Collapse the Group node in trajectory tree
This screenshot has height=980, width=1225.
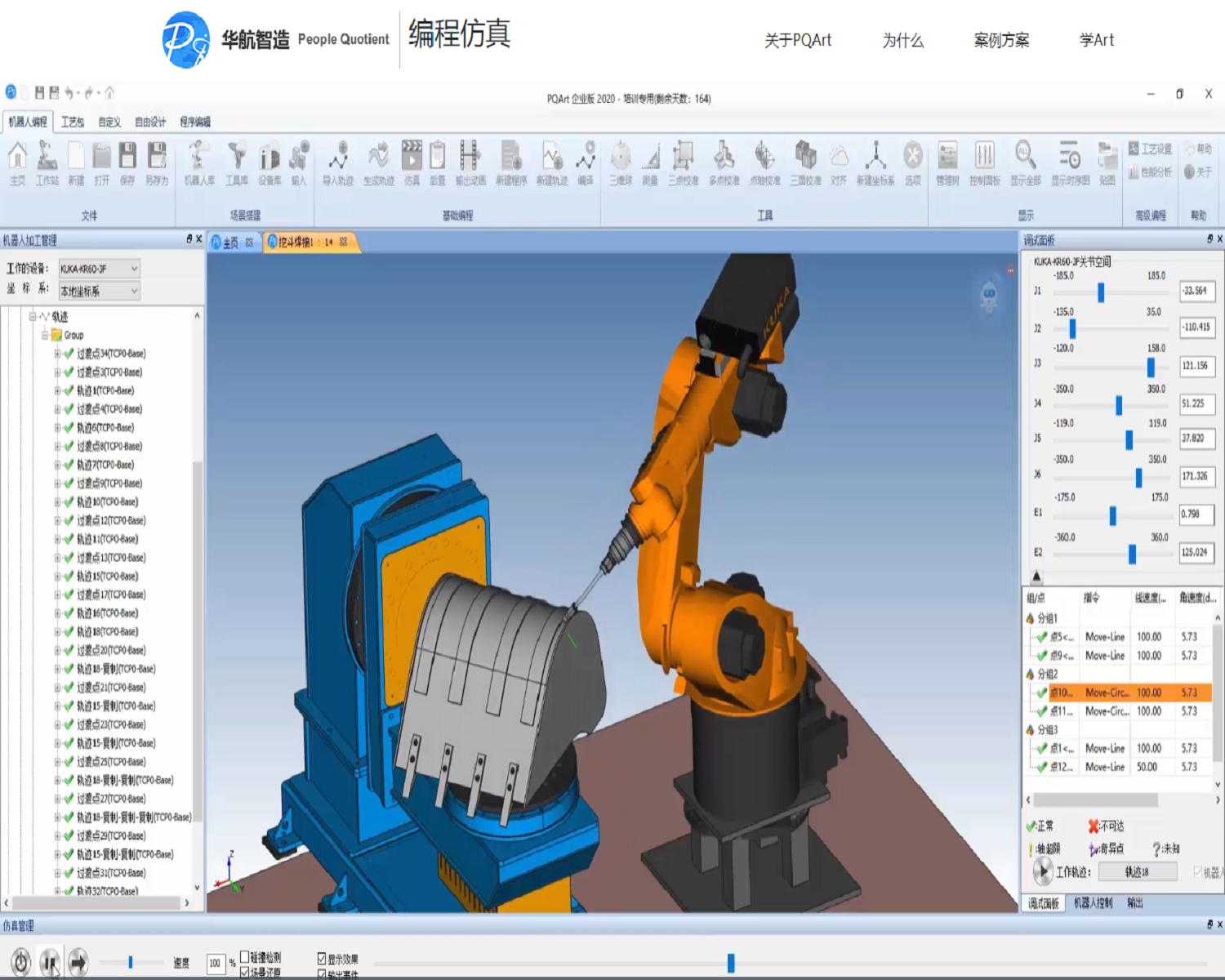point(46,335)
